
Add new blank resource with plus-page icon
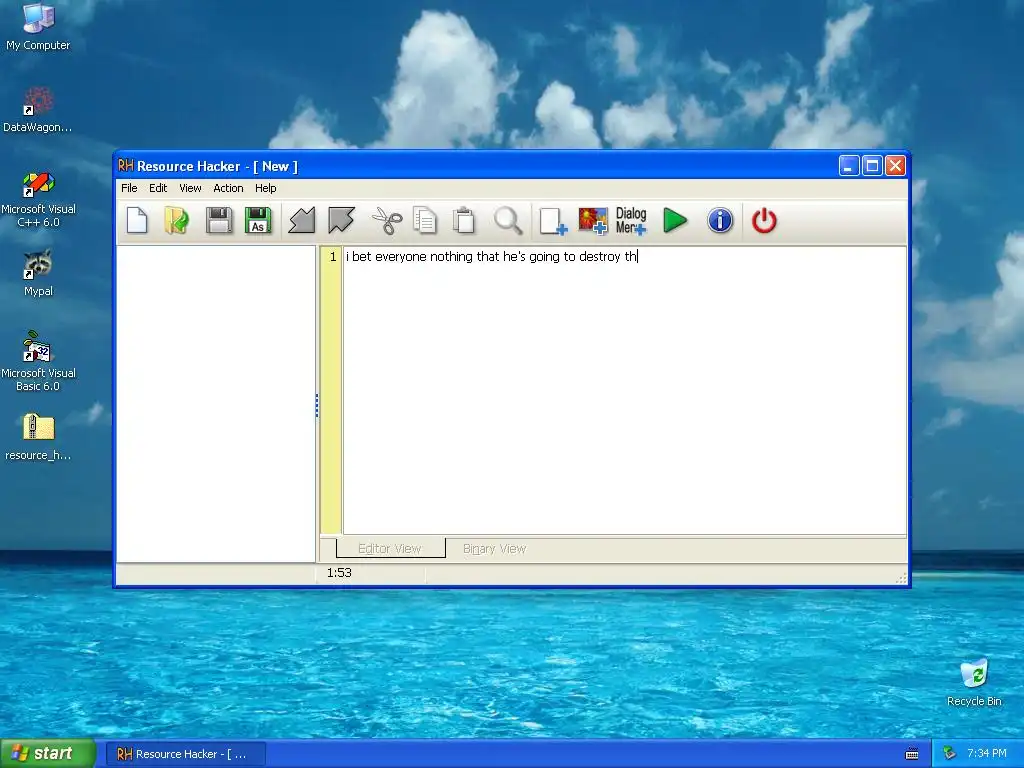(x=553, y=221)
